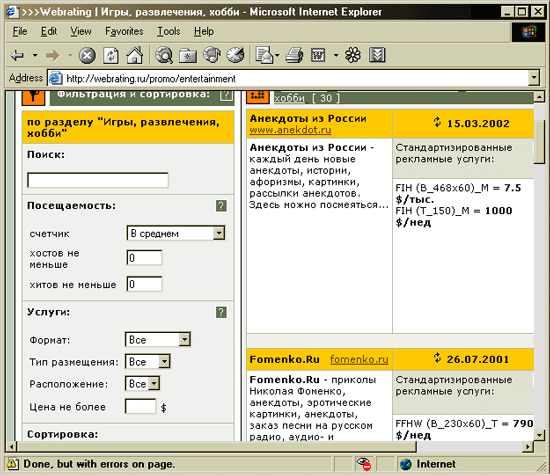Click the Сортировка: section label
The height and width of the screenshot is (475, 550).
click(x=63, y=434)
